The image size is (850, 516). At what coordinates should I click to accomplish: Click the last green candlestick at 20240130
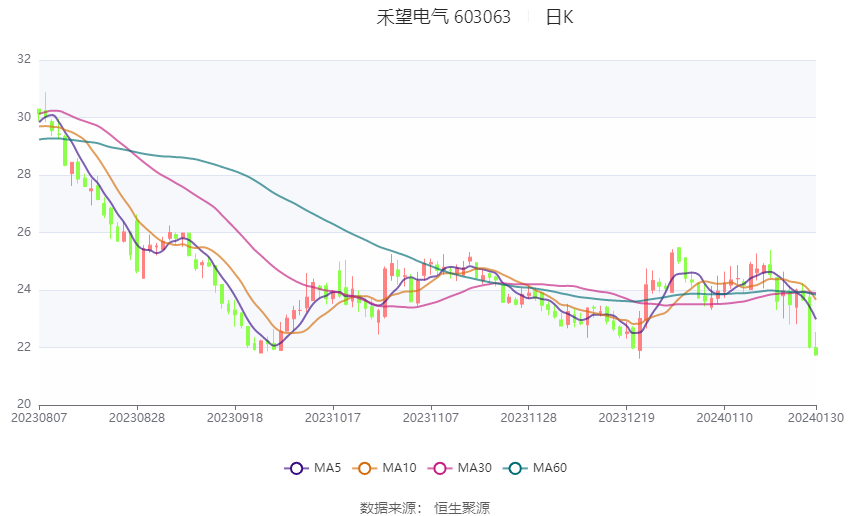coord(816,351)
